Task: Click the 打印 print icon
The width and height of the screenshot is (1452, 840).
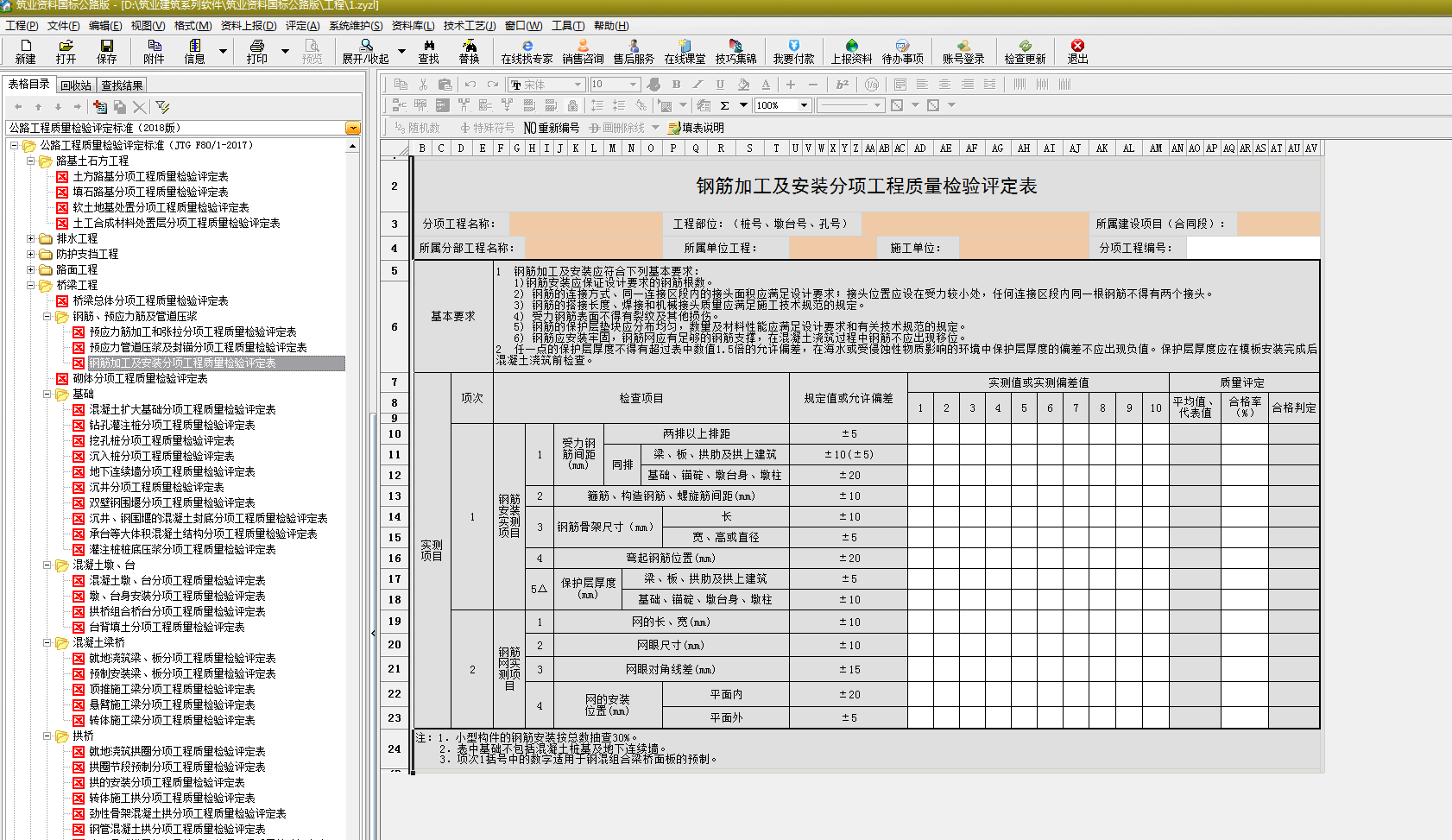Action: tap(256, 52)
